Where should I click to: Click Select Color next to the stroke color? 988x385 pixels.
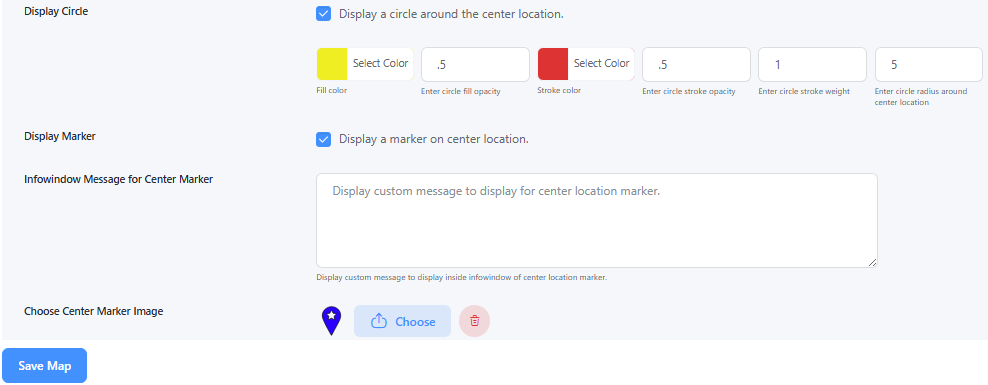602,63
